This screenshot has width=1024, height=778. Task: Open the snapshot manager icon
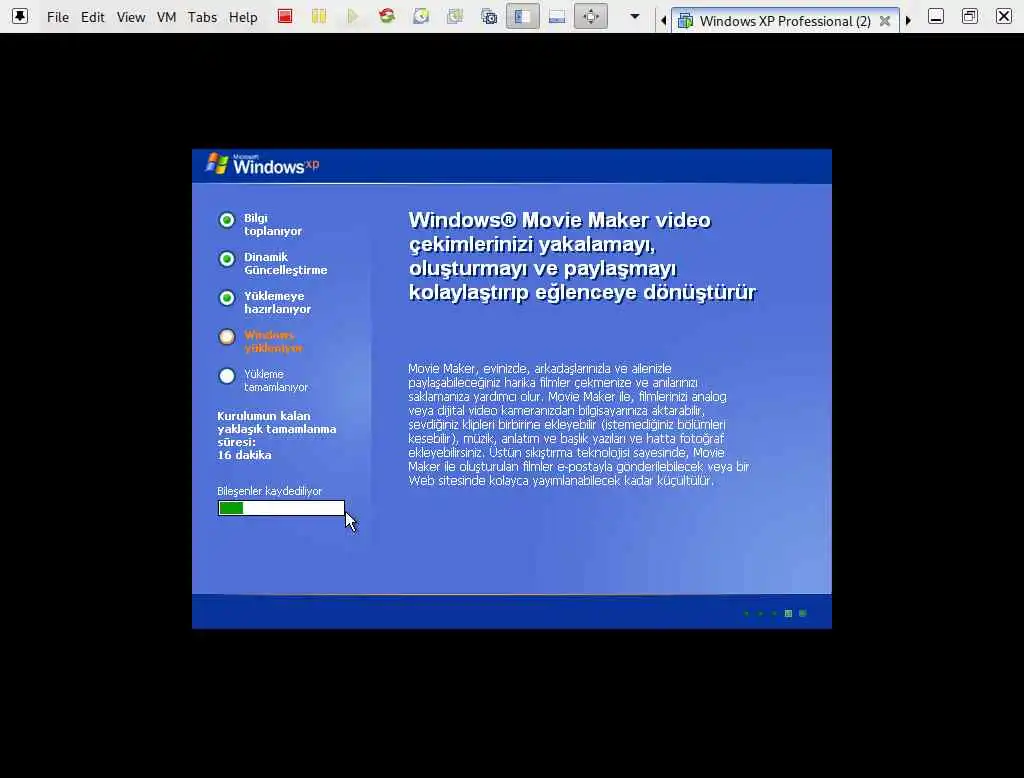click(x=488, y=16)
